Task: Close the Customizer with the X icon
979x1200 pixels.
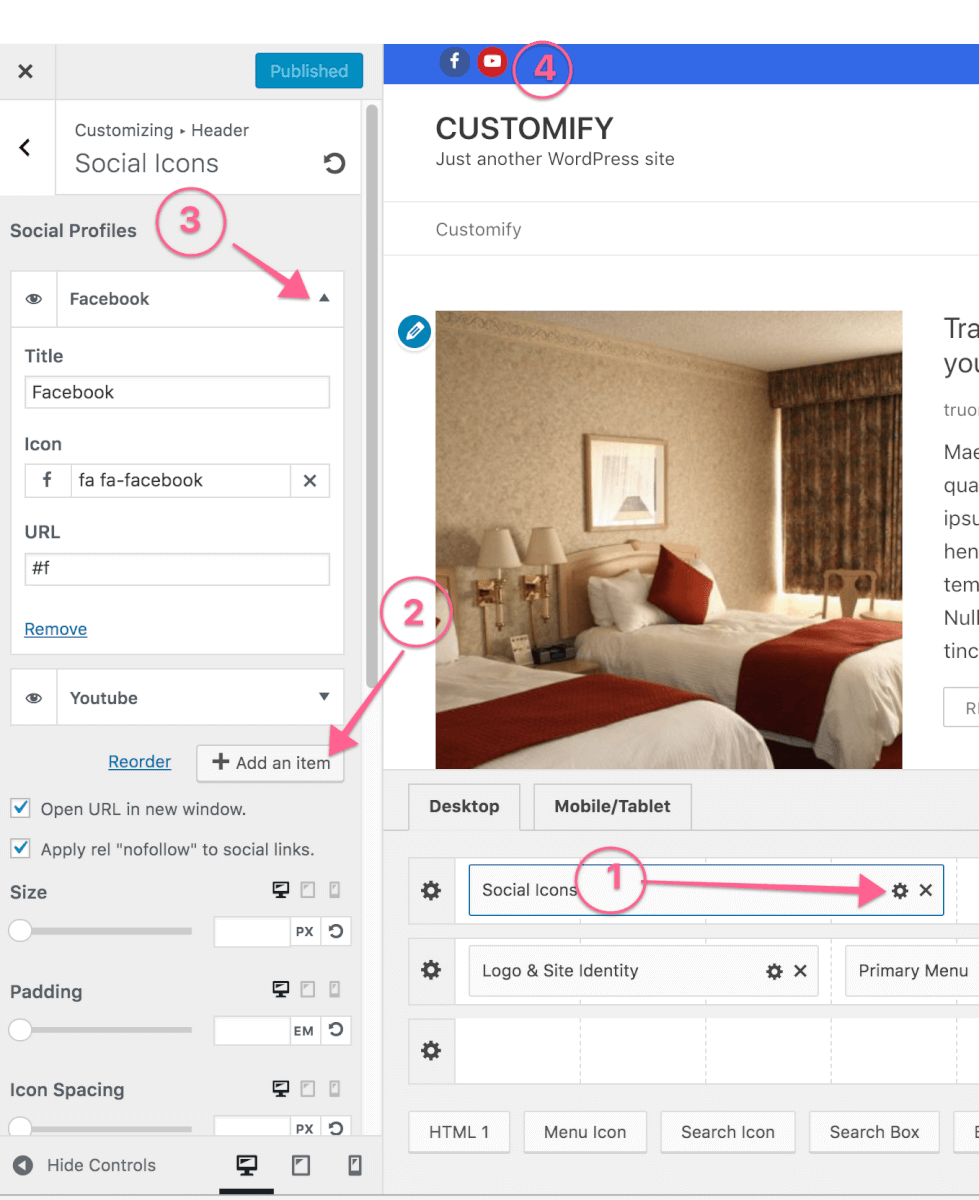Action: click(x=26, y=71)
